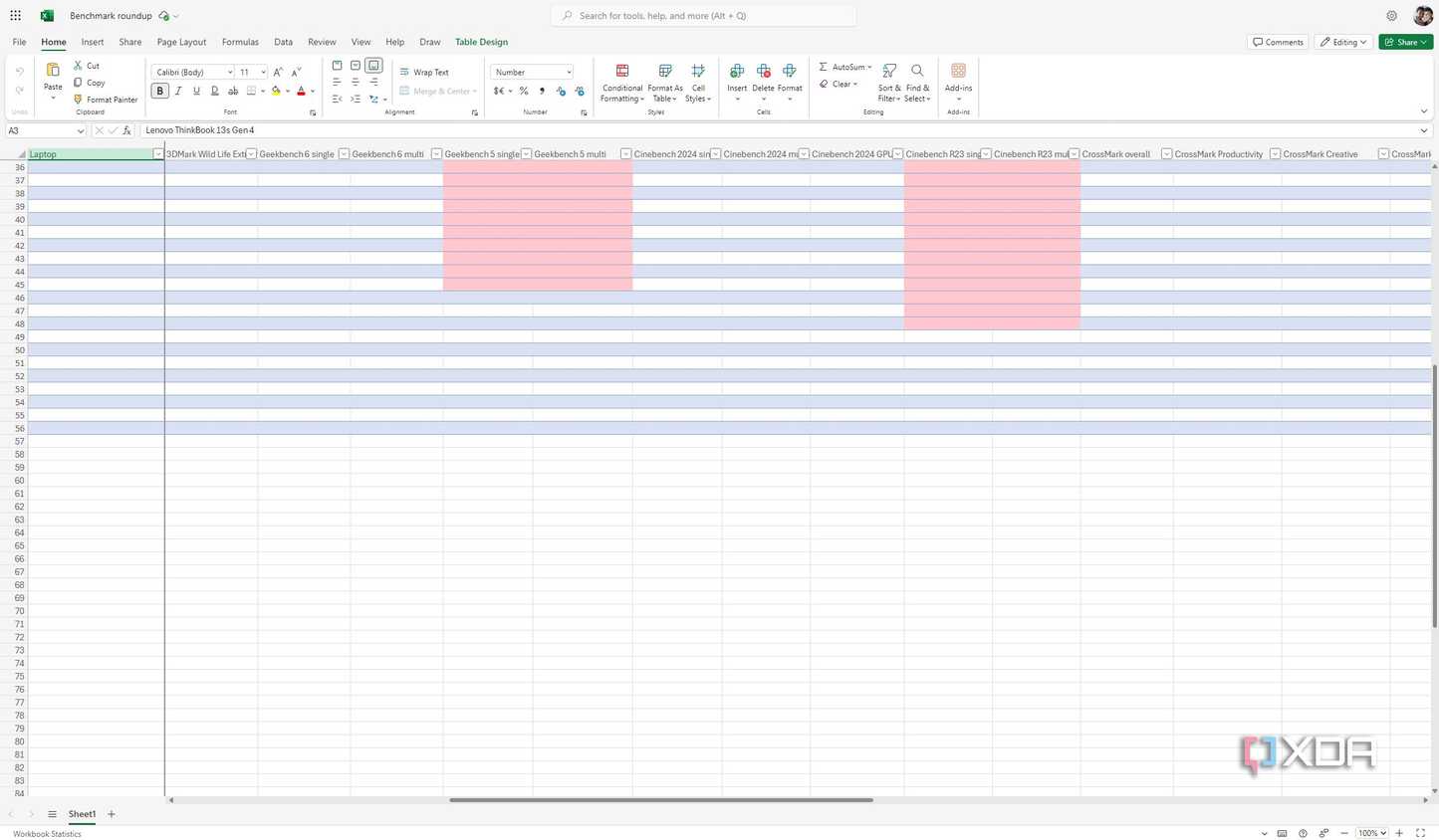Toggle Bottom Align
This screenshot has width=1439, height=840.
[374, 66]
